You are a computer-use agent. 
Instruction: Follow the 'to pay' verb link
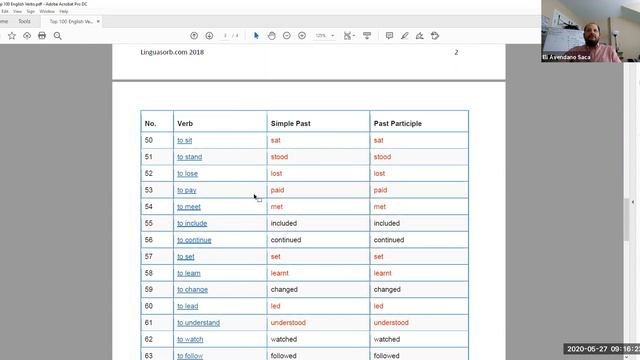click(187, 190)
